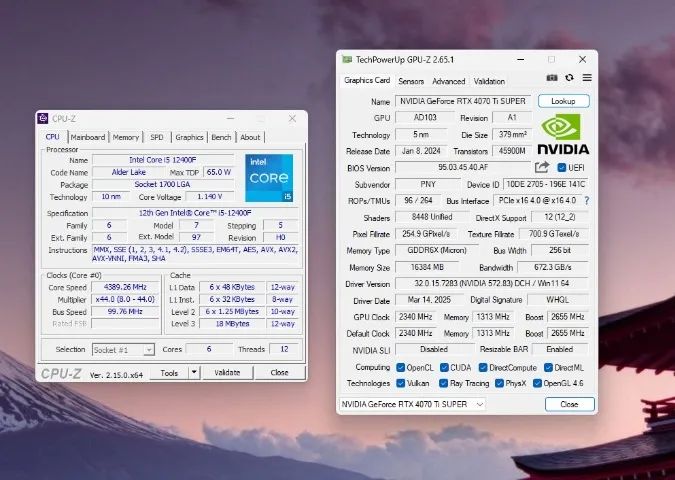
Task: Click the GPU-Z refresh icon
Action: coord(570,78)
